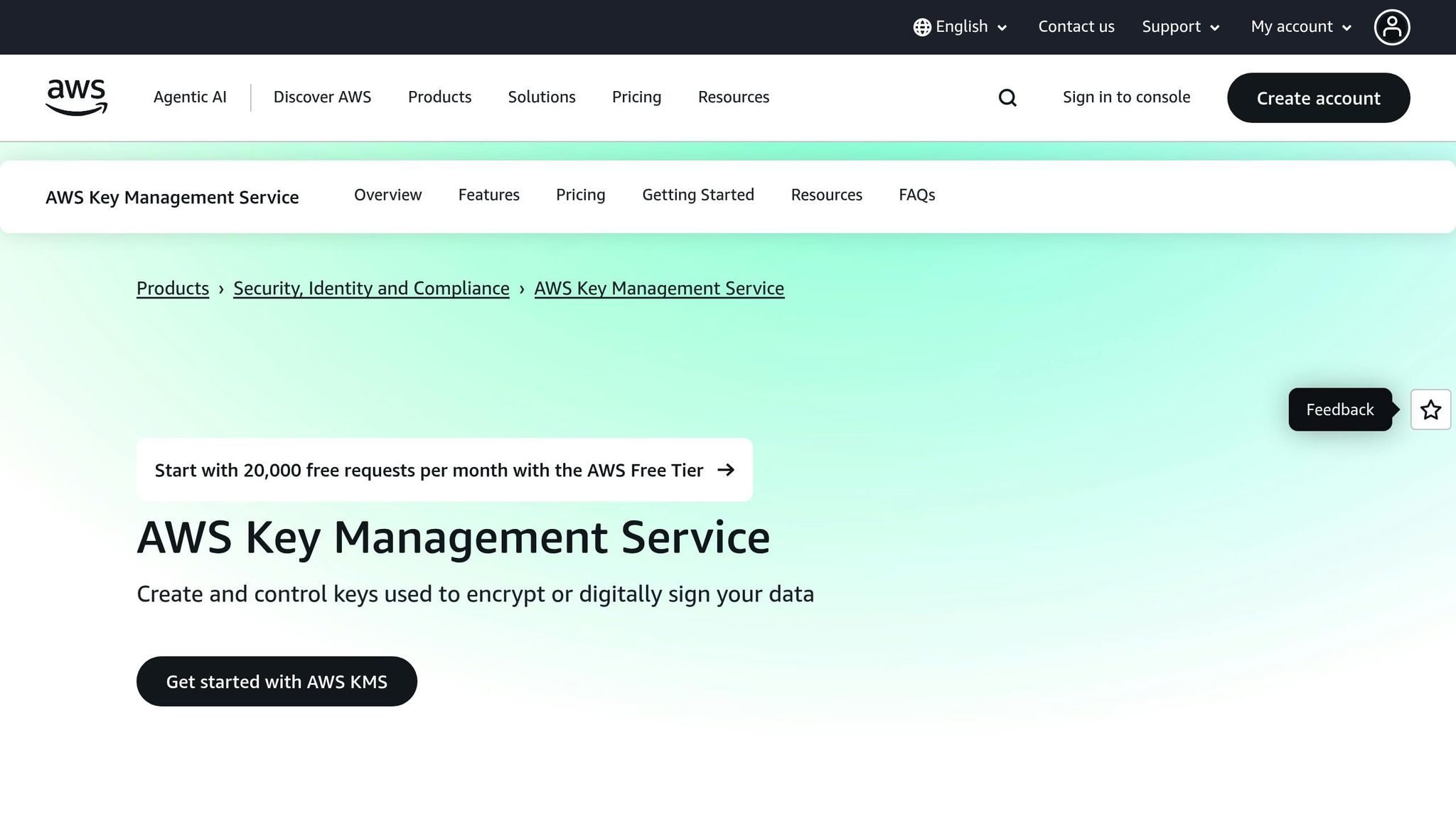Select the Overview tab

[387, 195]
